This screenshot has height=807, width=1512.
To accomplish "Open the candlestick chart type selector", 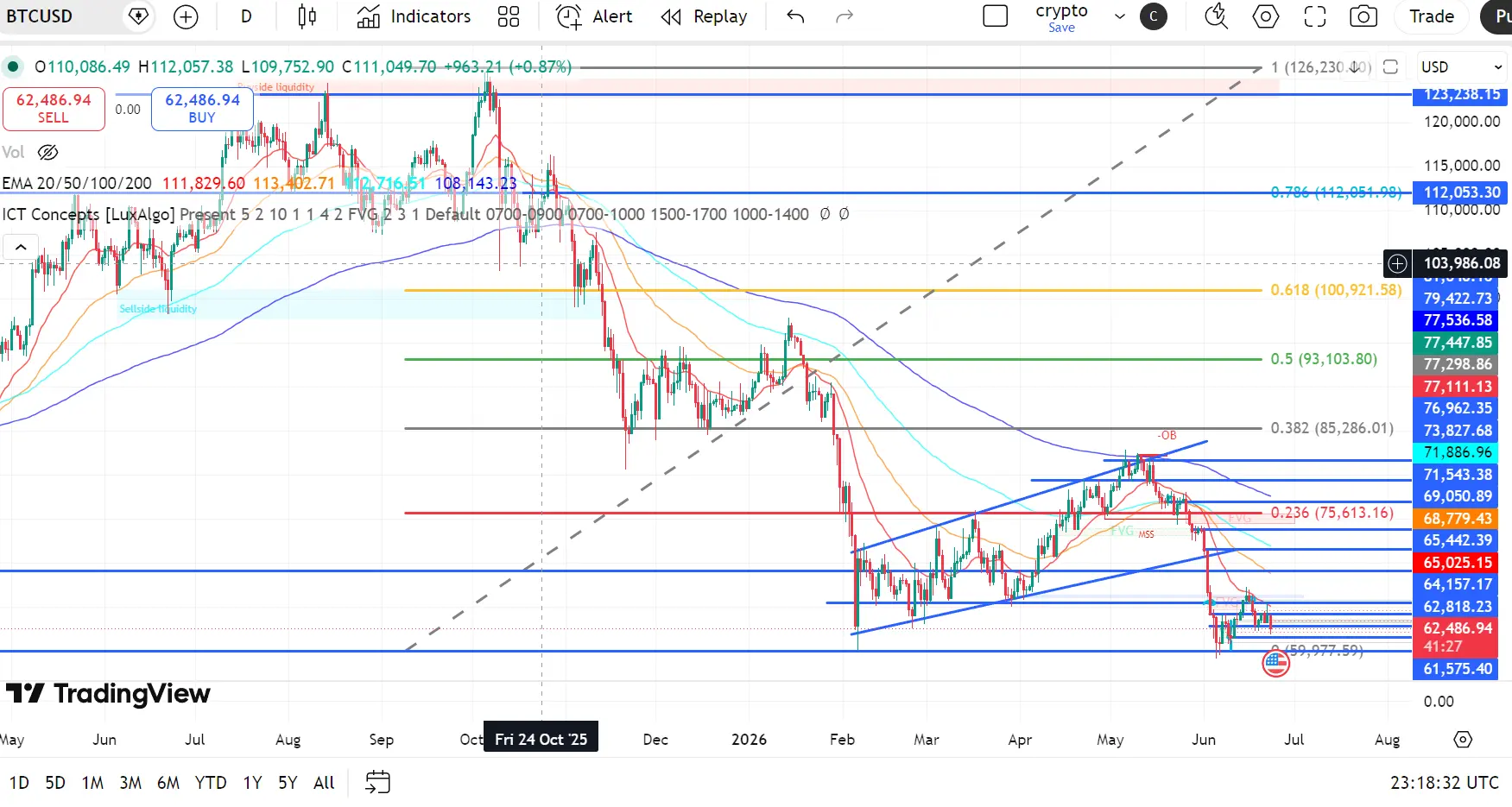I will 307,16.
